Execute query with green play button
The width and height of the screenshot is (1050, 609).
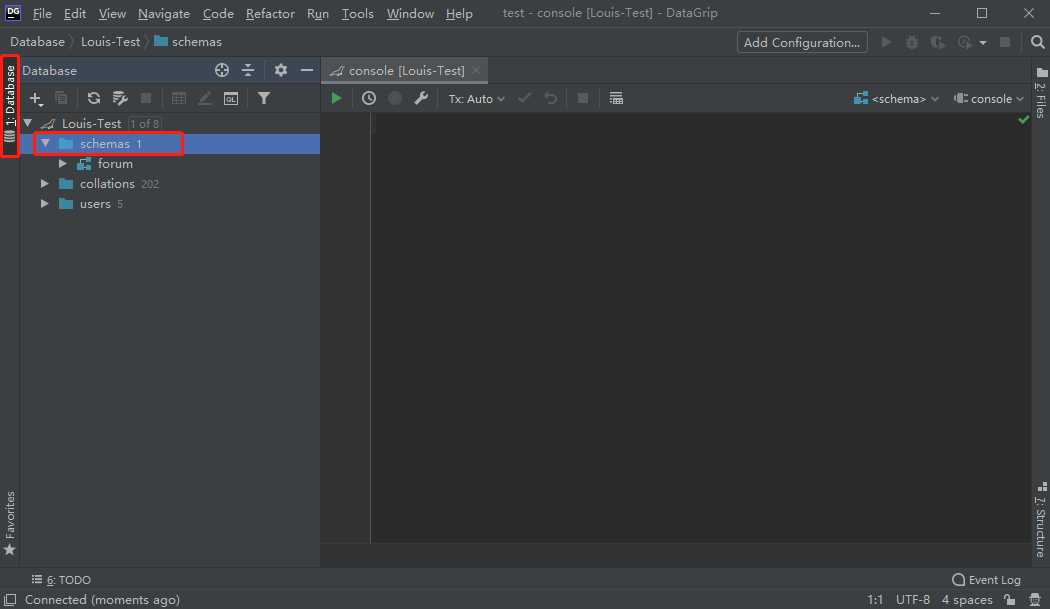(336, 98)
